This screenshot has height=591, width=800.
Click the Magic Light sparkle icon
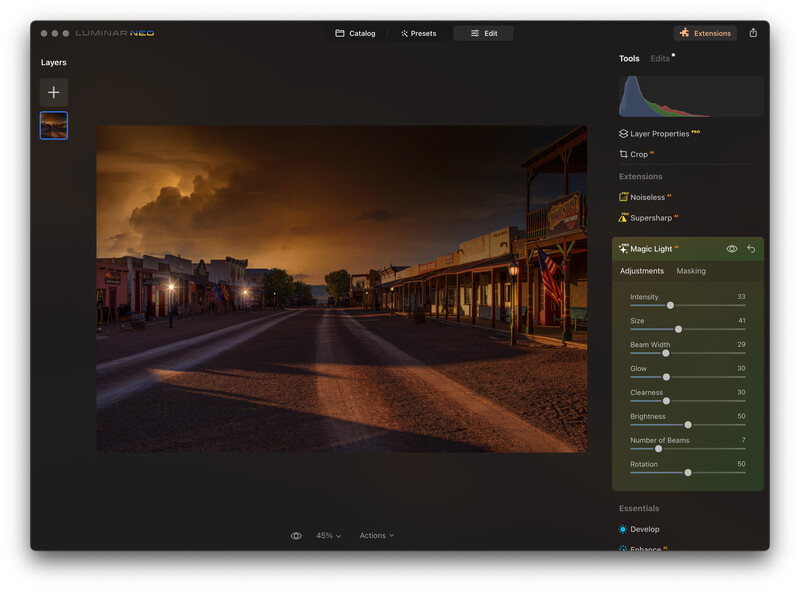(623, 249)
